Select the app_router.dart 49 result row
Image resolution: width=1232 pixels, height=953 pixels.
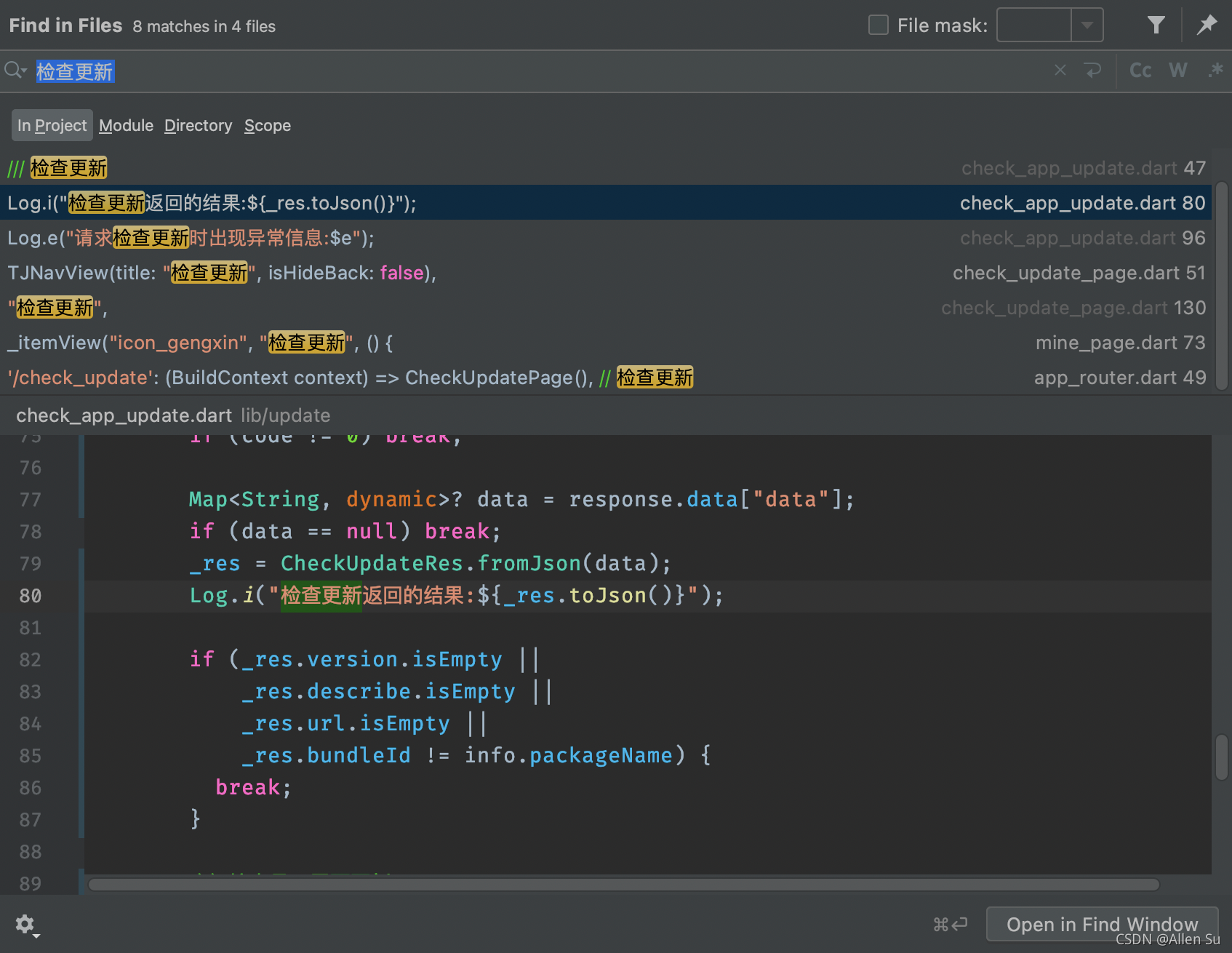coord(609,378)
